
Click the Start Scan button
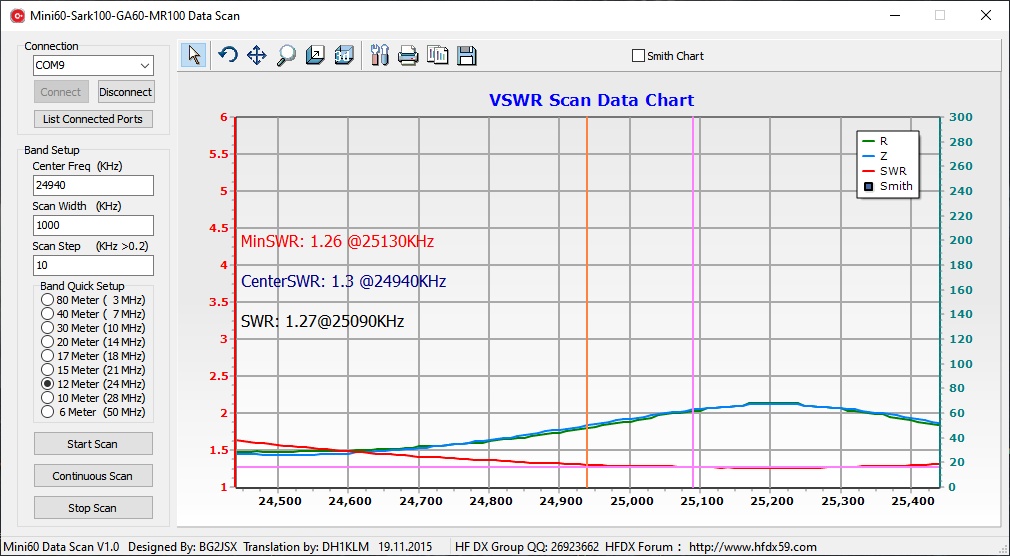pos(93,444)
